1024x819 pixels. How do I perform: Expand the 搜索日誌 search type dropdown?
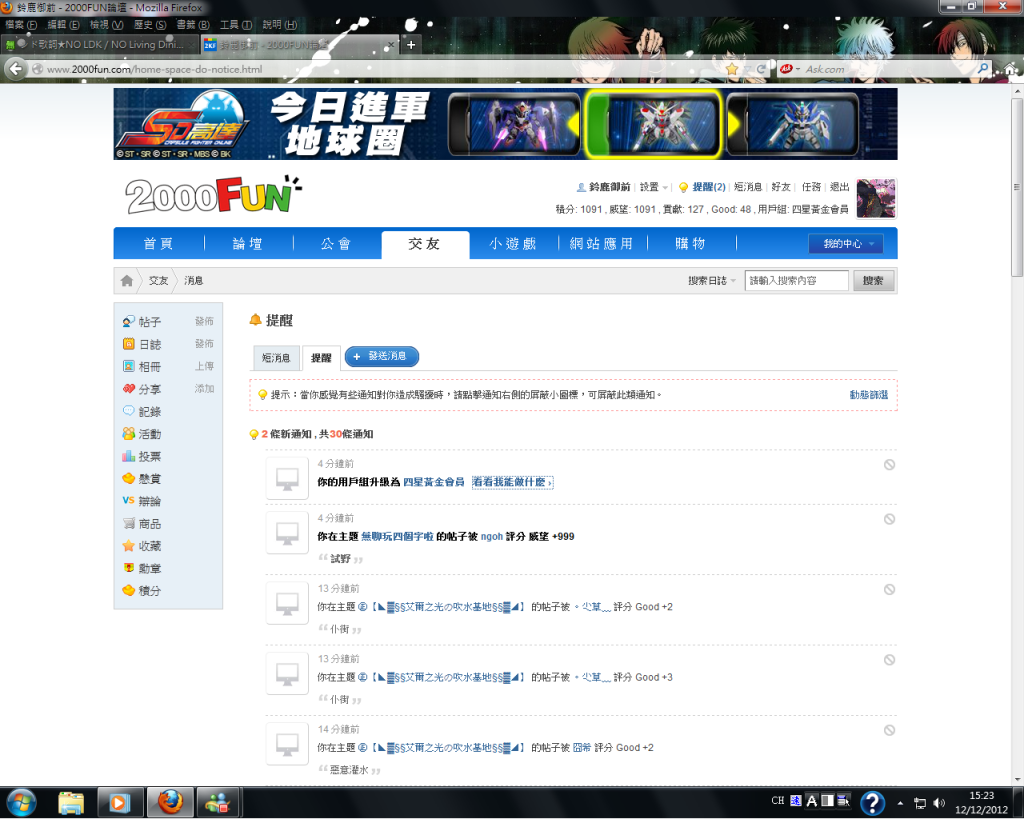712,281
